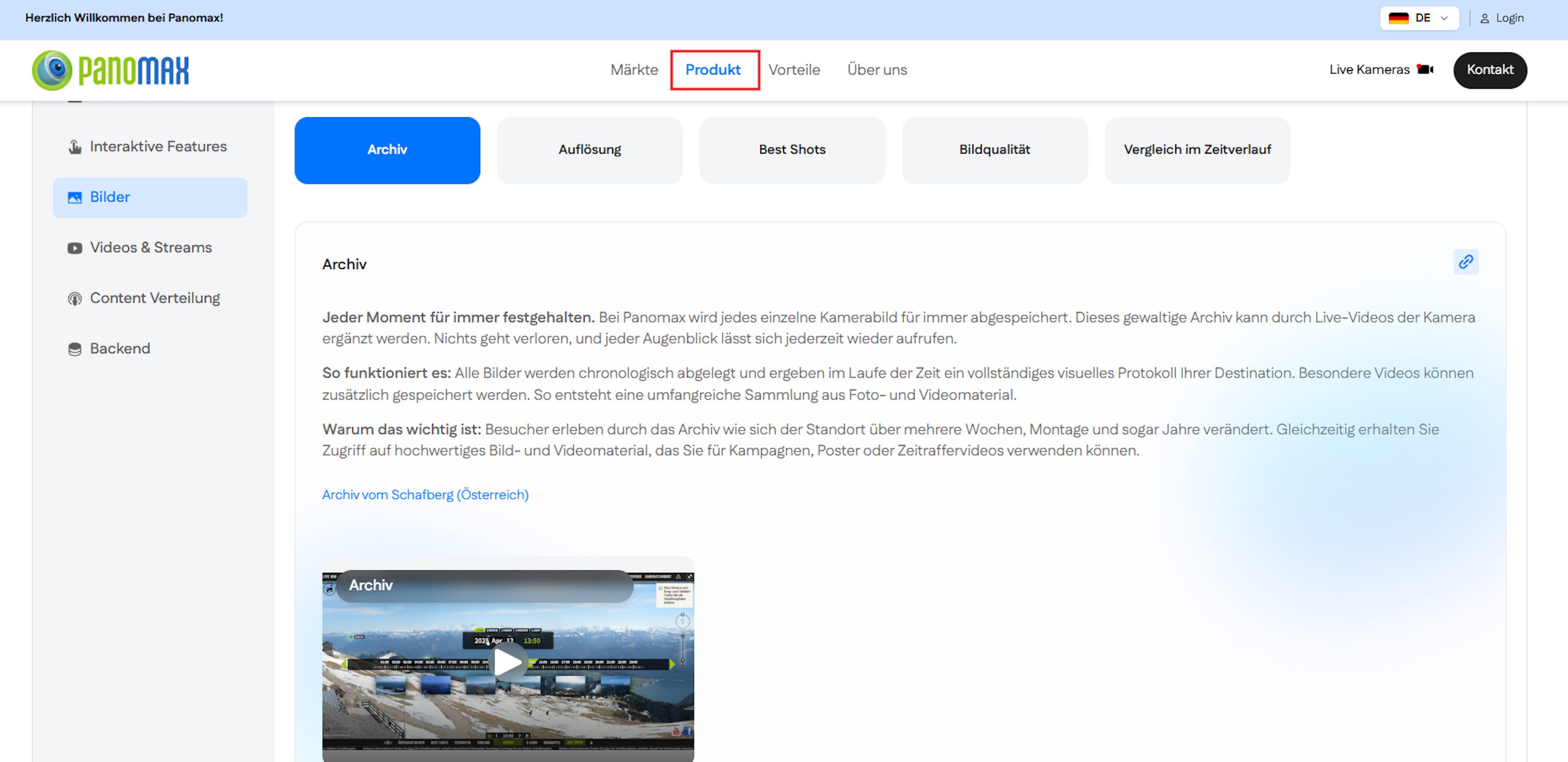Open the Vorteile menu item
The height and width of the screenshot is (762, 1568).
point(794,70)
